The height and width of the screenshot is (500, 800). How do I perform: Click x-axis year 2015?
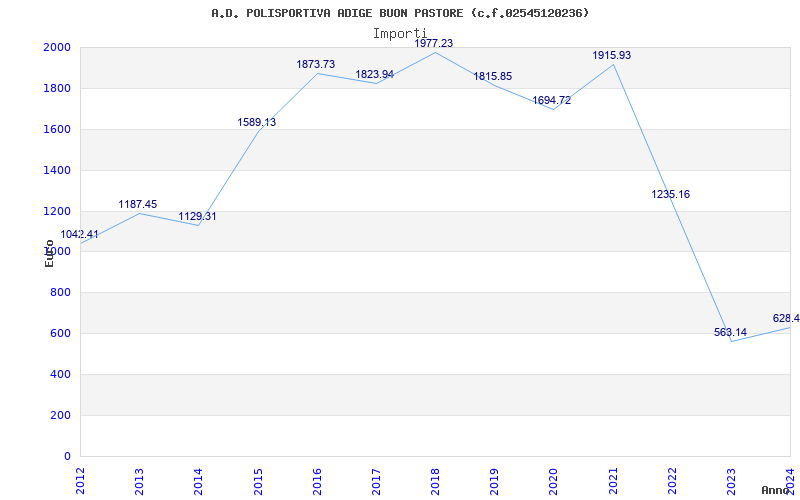pyautogui.click(x=258, y=481)
